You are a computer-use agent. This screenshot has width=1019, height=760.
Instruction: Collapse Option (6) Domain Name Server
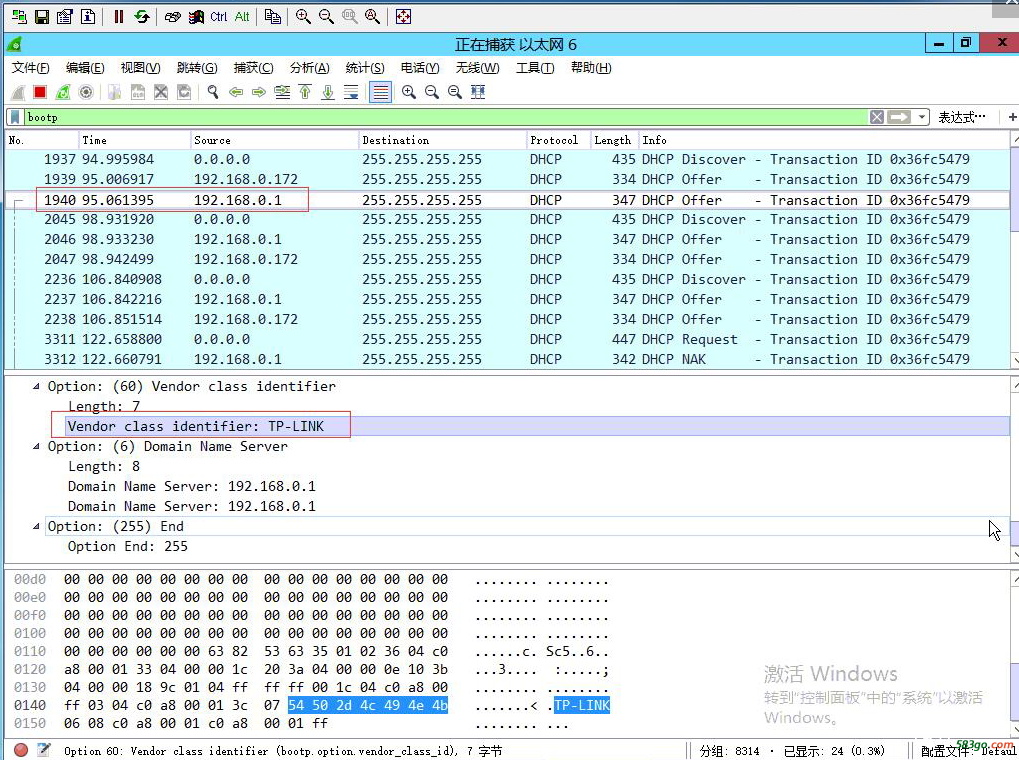point(36,446)
